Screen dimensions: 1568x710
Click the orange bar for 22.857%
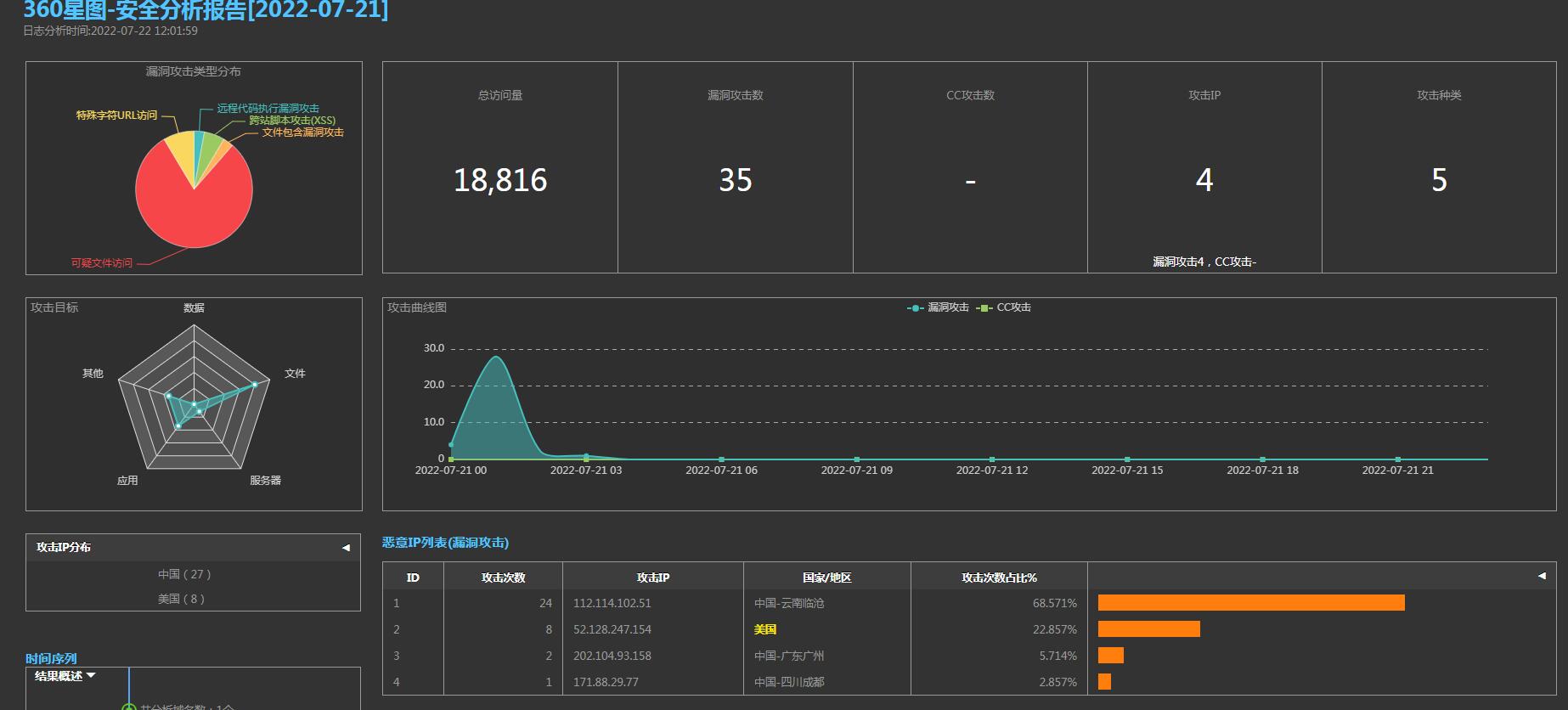point(1149,629)
